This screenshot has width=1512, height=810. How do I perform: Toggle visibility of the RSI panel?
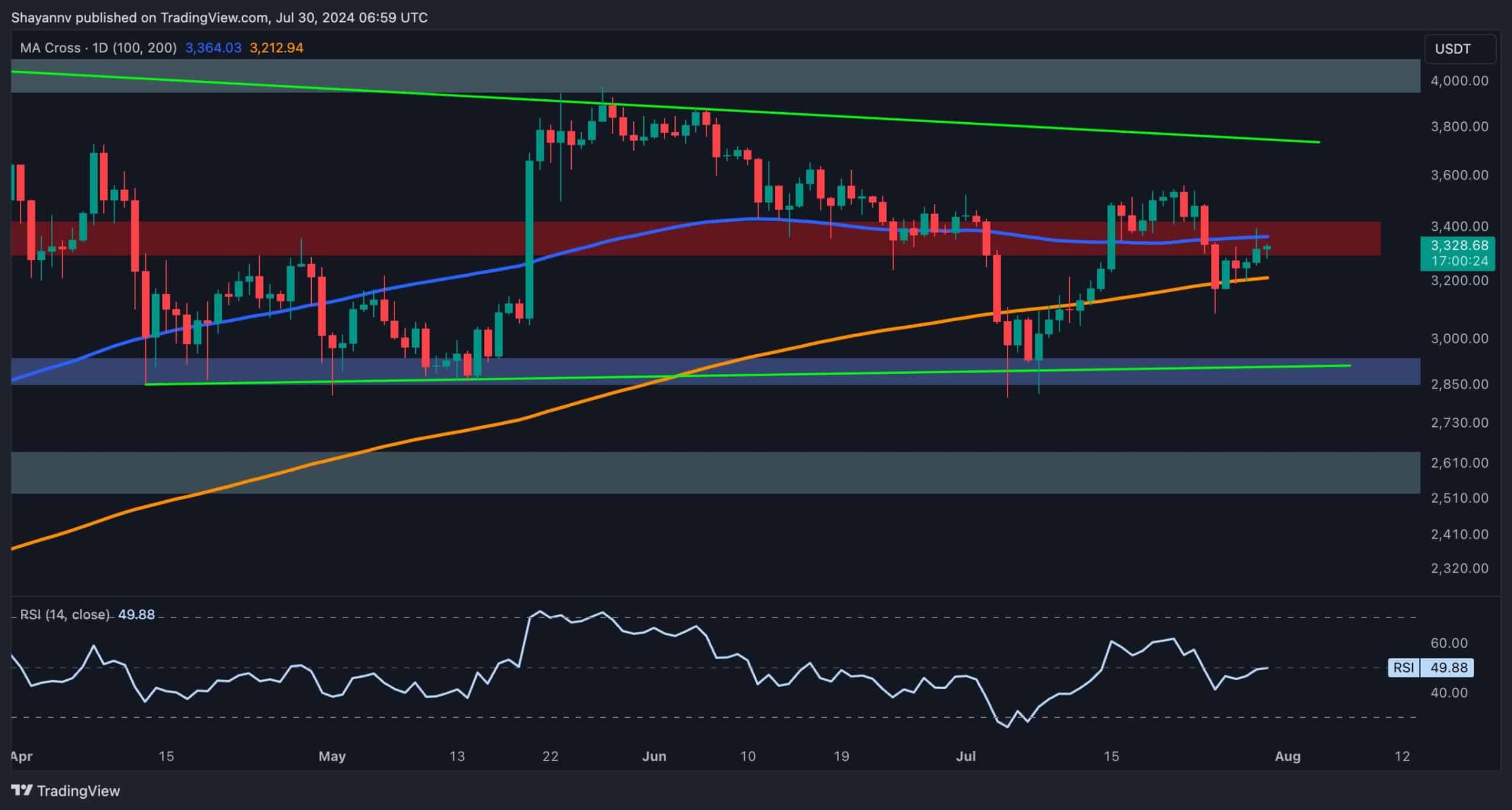point(65,615)
